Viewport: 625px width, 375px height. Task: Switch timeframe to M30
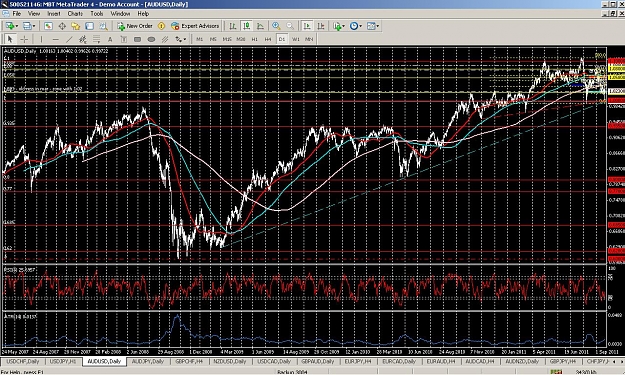[240, 39]
